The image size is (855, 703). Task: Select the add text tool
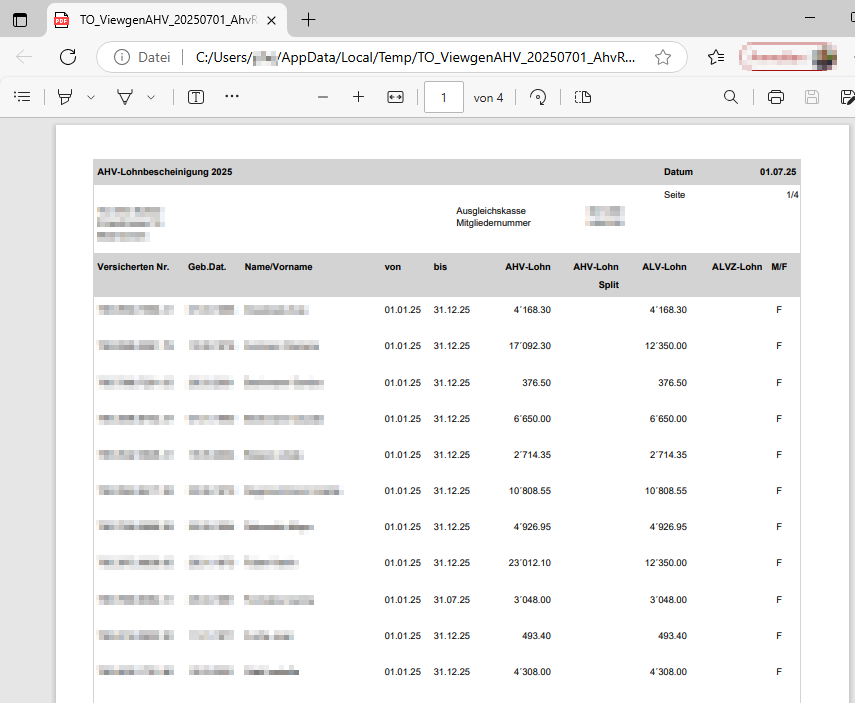click(196, 97)
